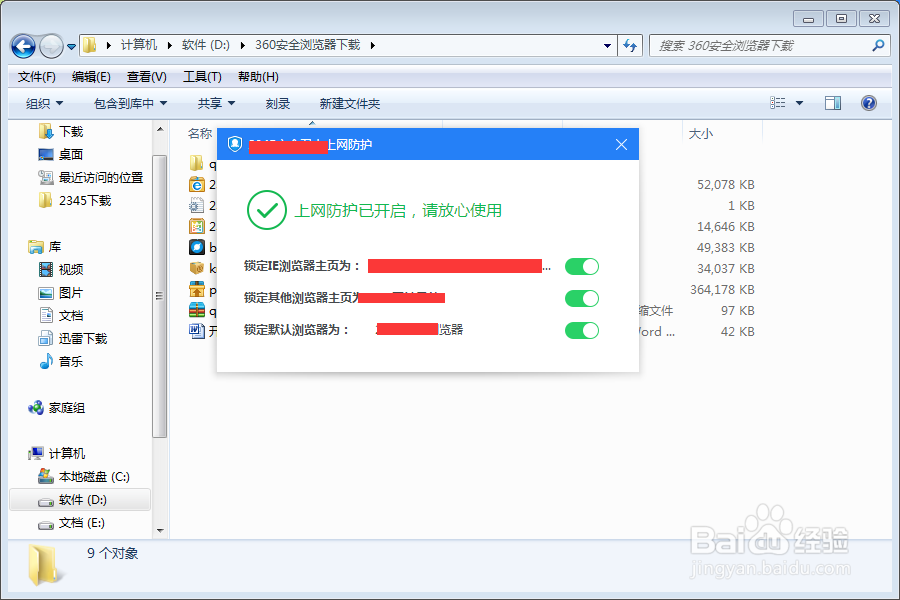
Task: Click the 名称 column header
Action: (200, 134)
